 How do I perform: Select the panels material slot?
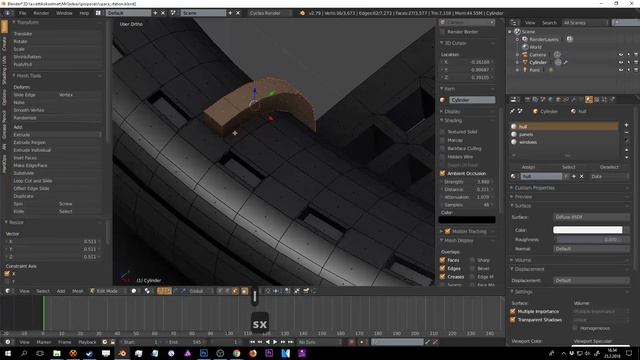565,134
